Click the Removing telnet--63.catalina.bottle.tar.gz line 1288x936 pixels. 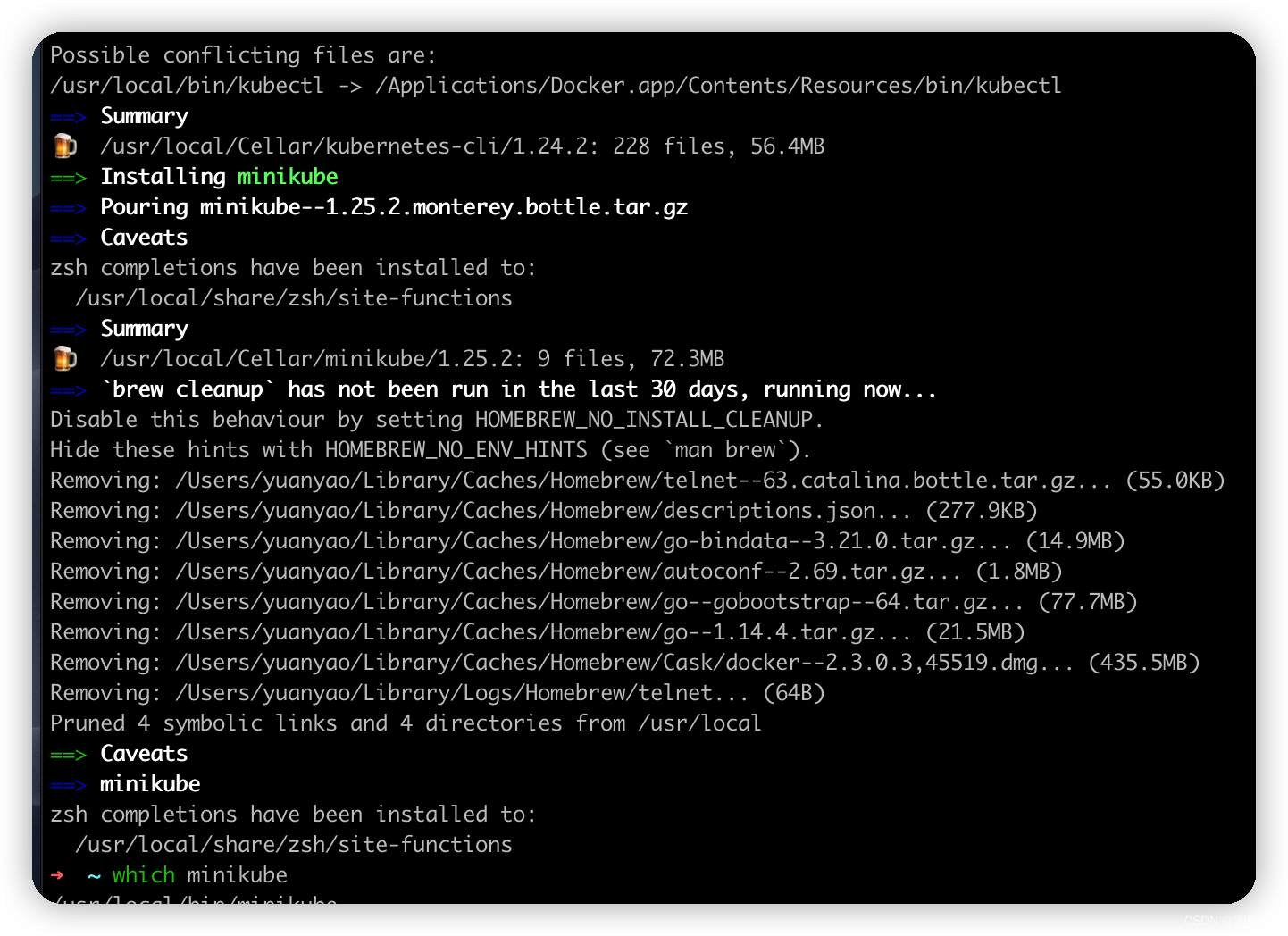pos(638,481)
